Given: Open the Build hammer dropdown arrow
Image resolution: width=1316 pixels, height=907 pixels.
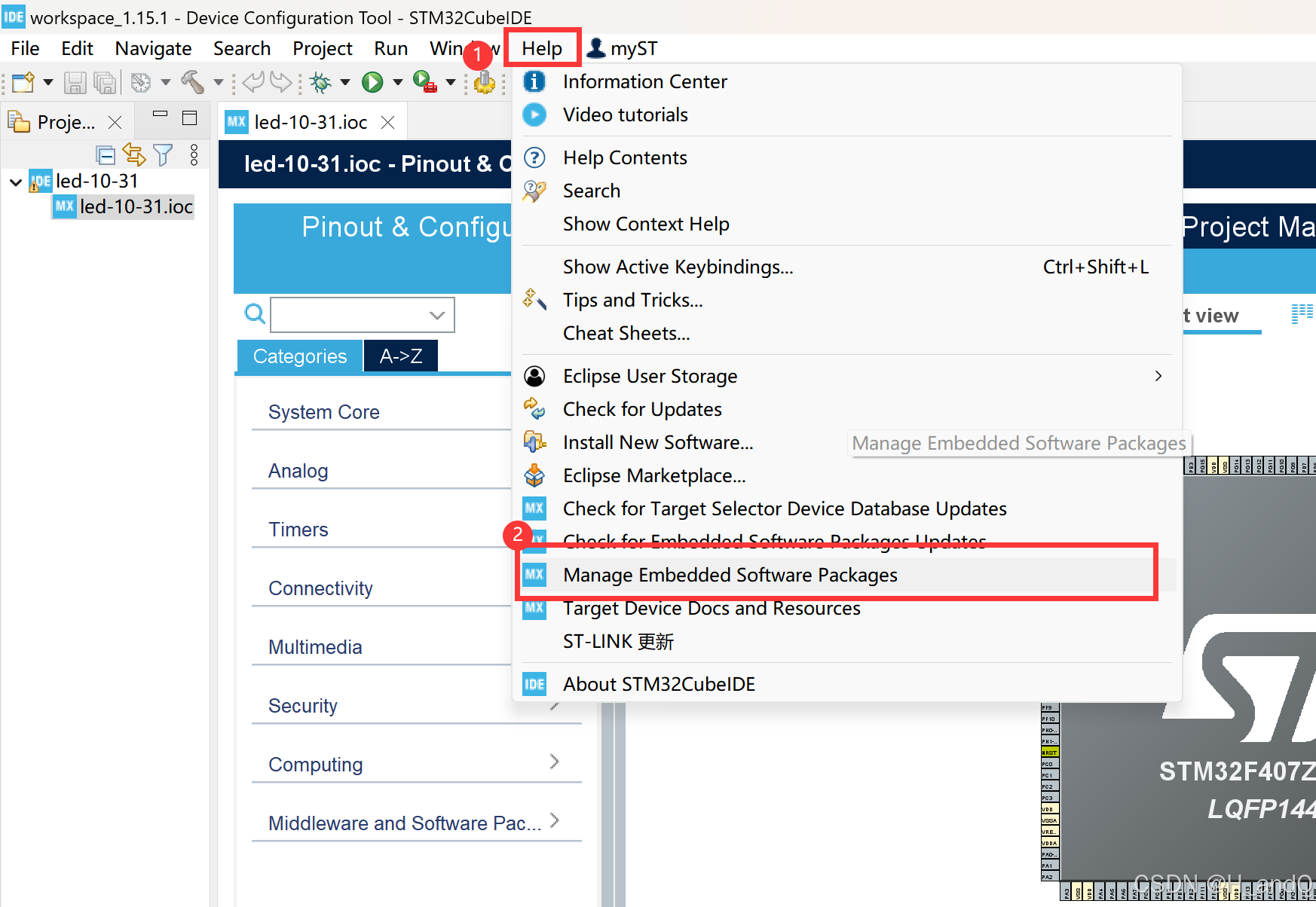Looking at the screenshot, I should pos(219,82).
